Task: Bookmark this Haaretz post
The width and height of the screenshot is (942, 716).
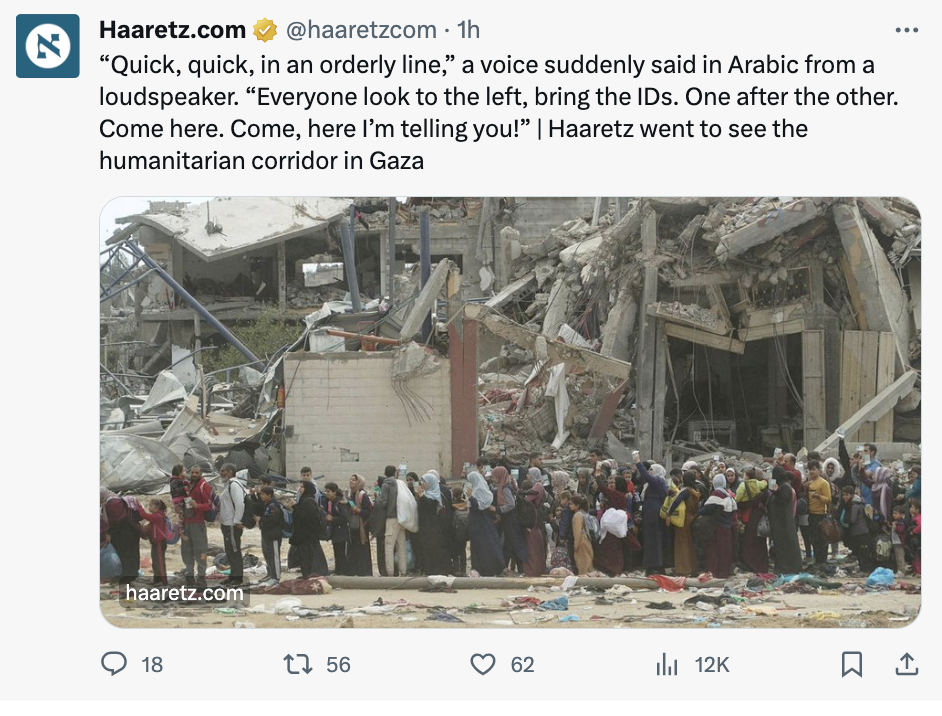Action: click(x=852, y=664)
